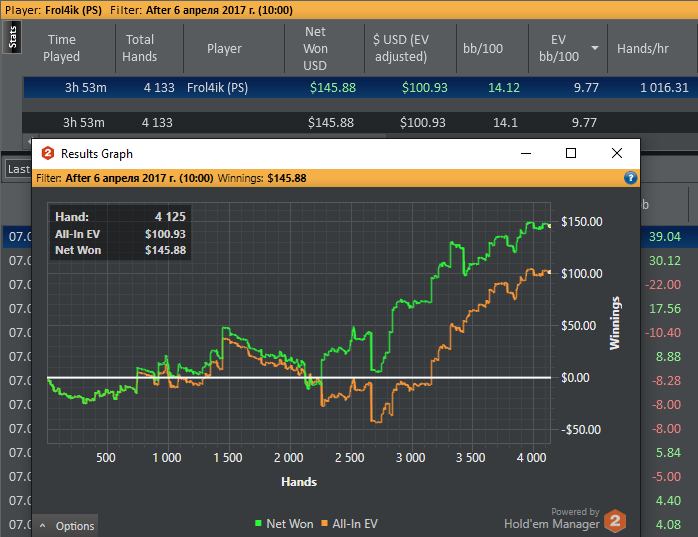698x537 pixels.
Task: Click the Hold'em Manager 2 logo icon
Action: point(615,521)
